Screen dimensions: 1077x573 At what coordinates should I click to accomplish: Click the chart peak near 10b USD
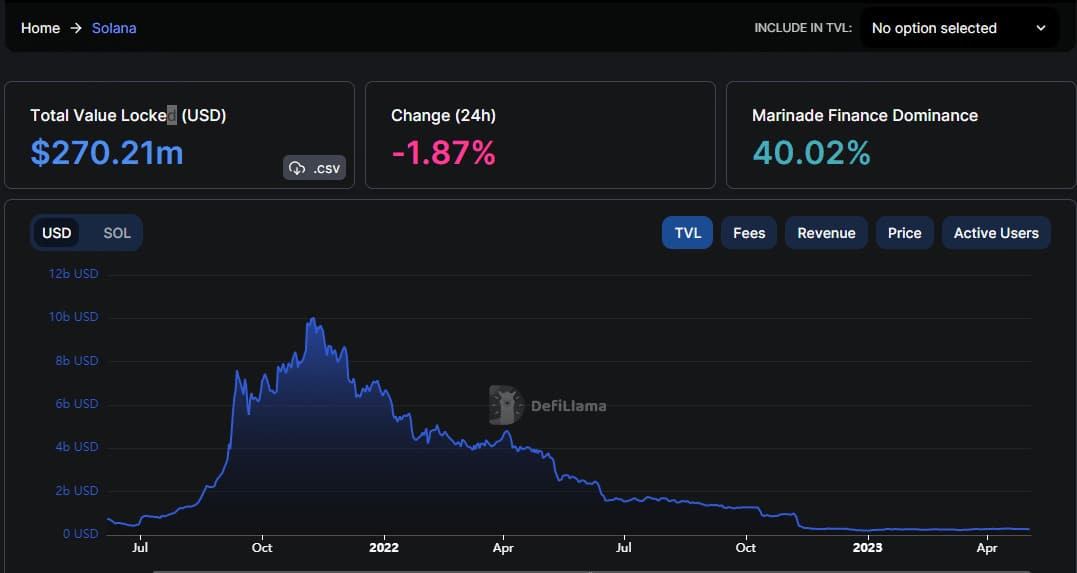313,319
